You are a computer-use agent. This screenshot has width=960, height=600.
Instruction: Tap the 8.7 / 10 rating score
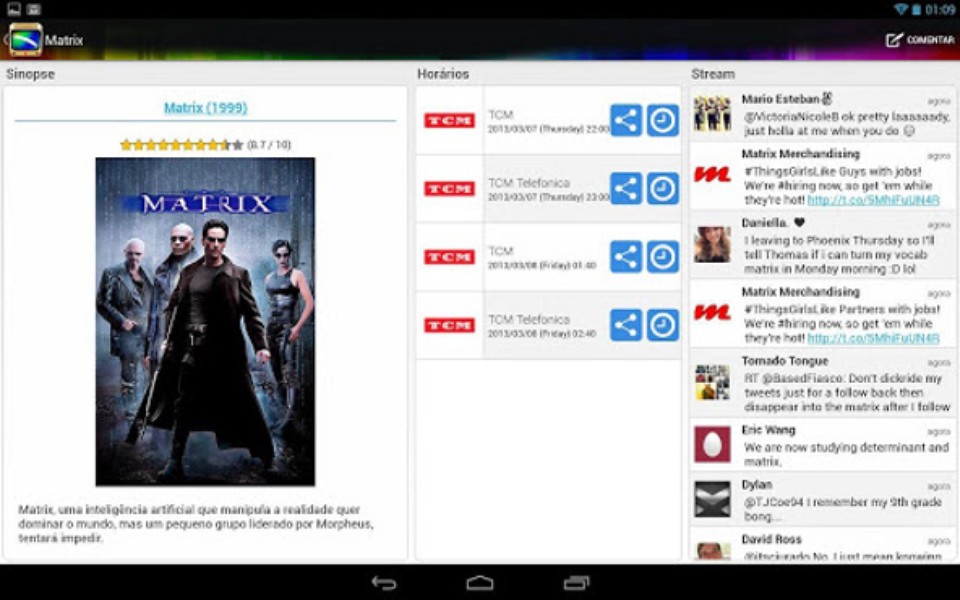pos(269,145)
